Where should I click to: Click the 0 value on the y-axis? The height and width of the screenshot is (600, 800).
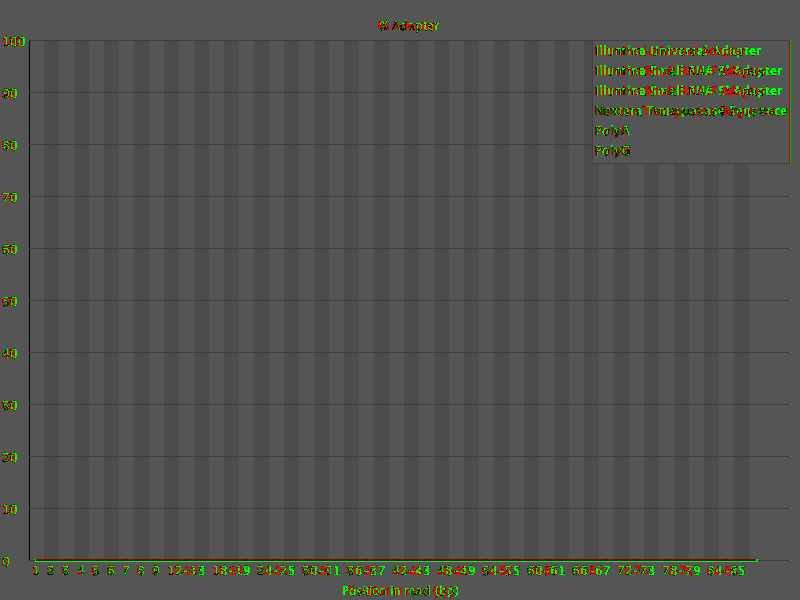(x=6, y=562)
